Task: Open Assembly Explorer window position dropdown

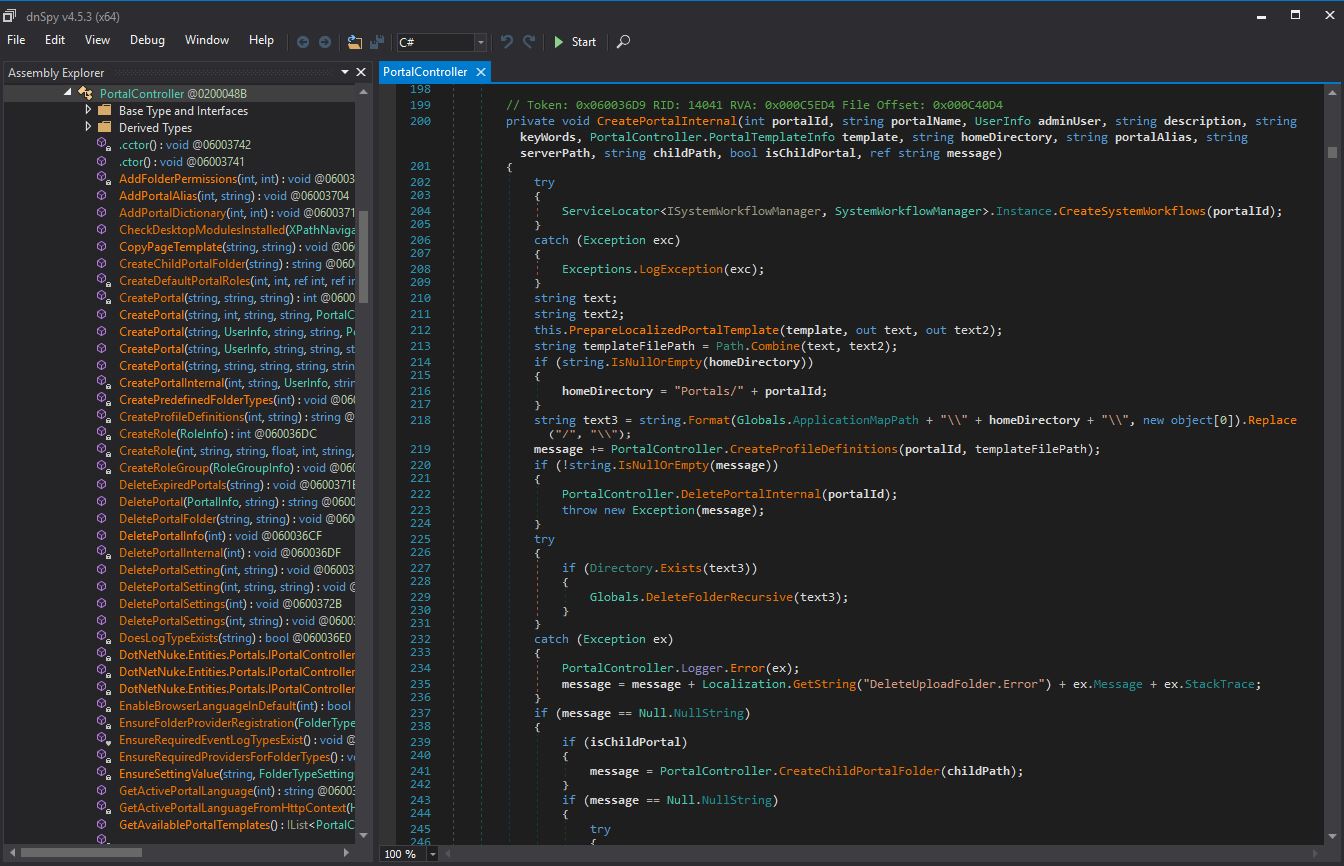Action: click(345, 72)
